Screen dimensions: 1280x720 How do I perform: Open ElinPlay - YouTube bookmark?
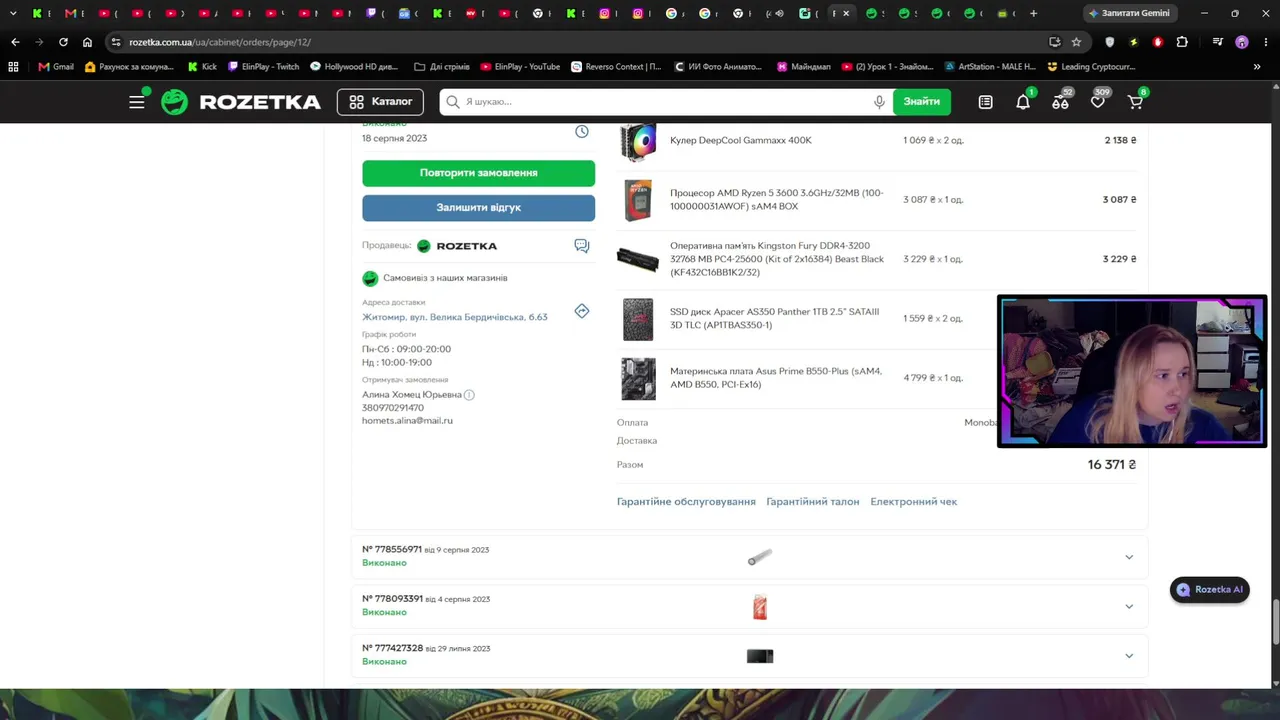[520, 67]
